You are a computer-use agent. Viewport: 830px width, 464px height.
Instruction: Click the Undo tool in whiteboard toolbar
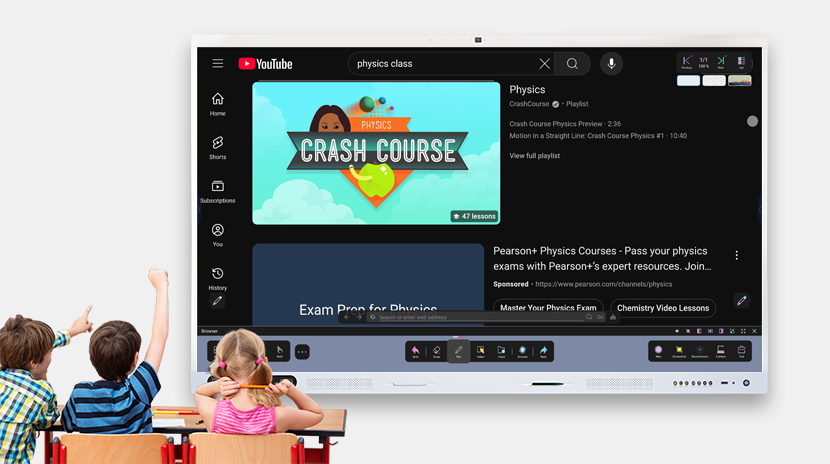(416, 351)
